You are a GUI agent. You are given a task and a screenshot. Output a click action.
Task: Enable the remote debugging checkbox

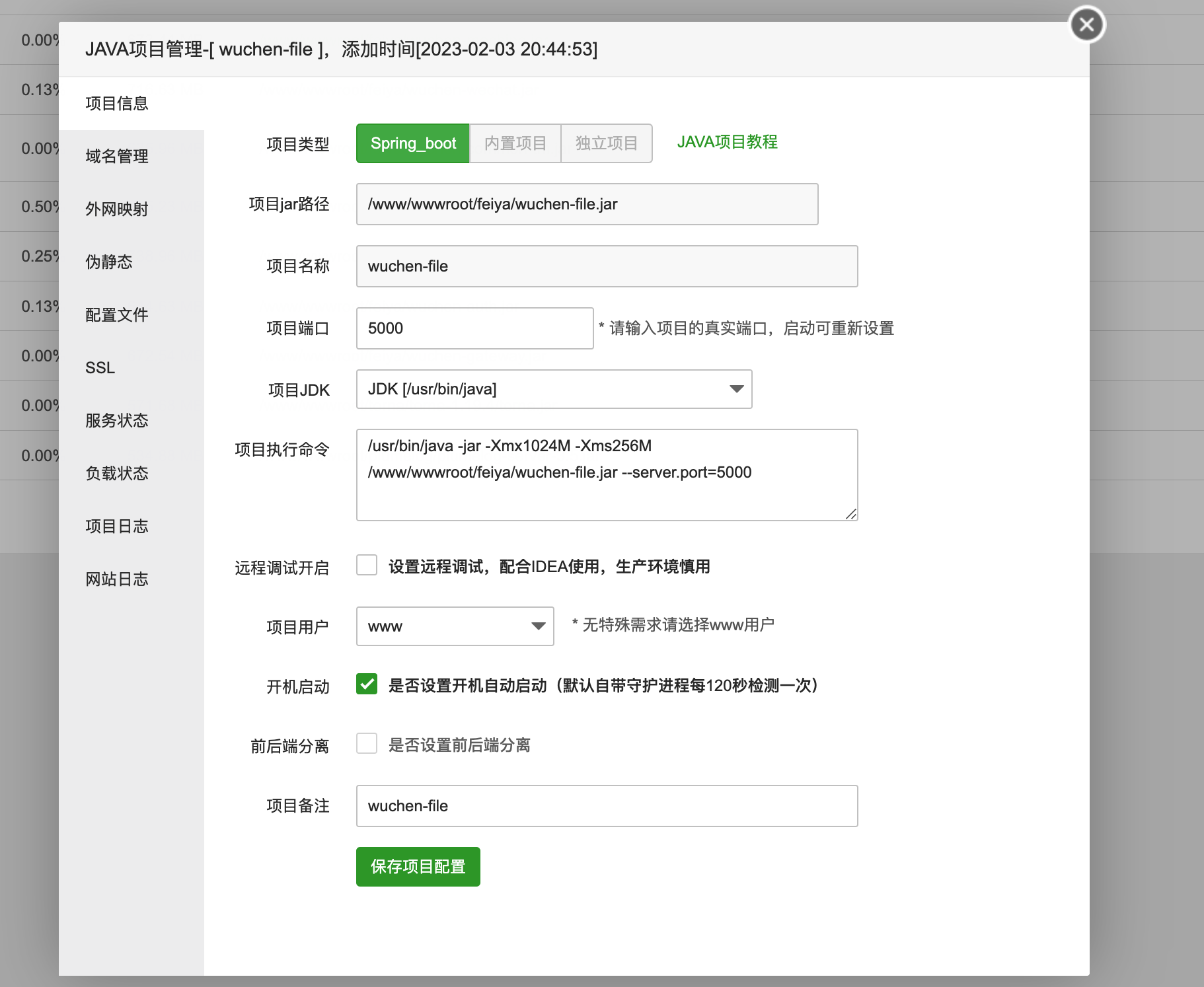[367, 566]
